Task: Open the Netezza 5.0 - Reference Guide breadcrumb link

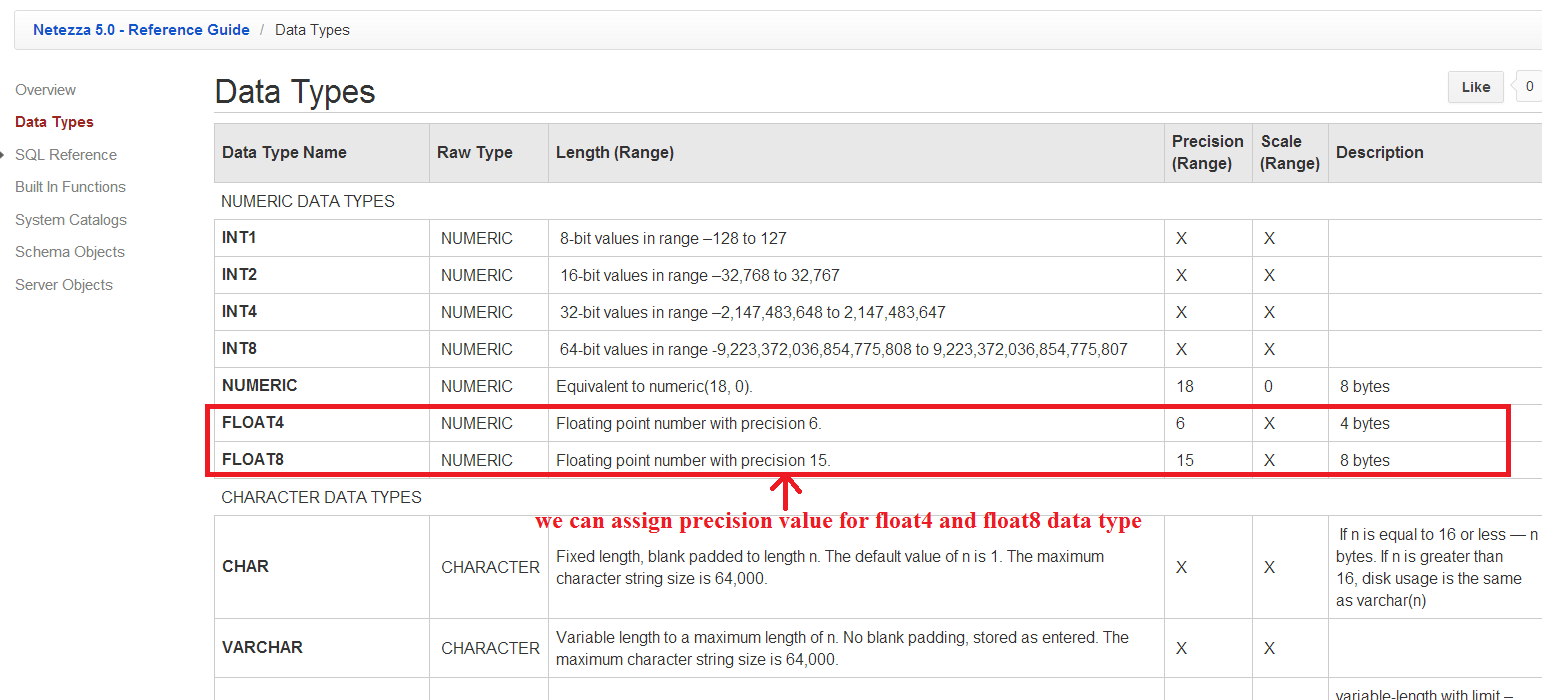Action: point(141,30)
